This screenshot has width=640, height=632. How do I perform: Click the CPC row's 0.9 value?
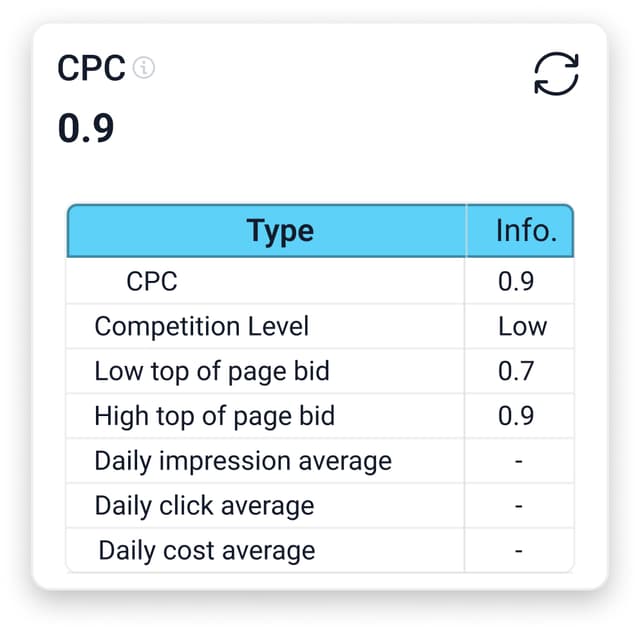pyautogui.click(x=516, y=281)
